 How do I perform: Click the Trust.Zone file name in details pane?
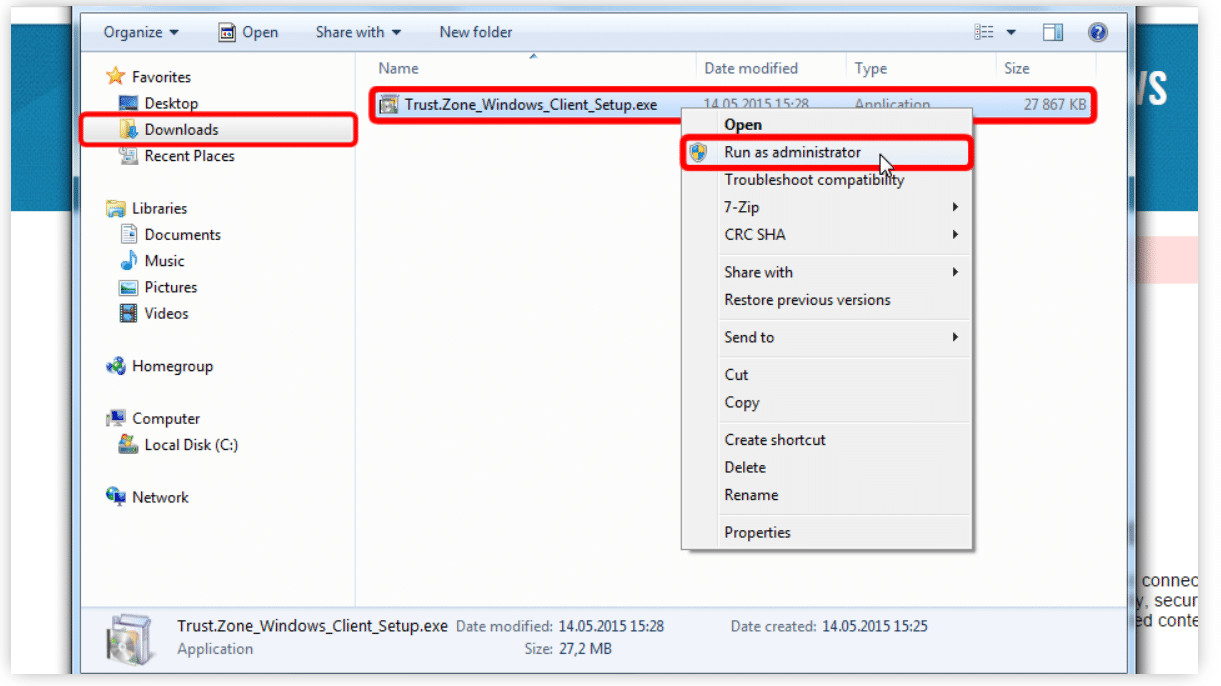[x=312, y=626]
